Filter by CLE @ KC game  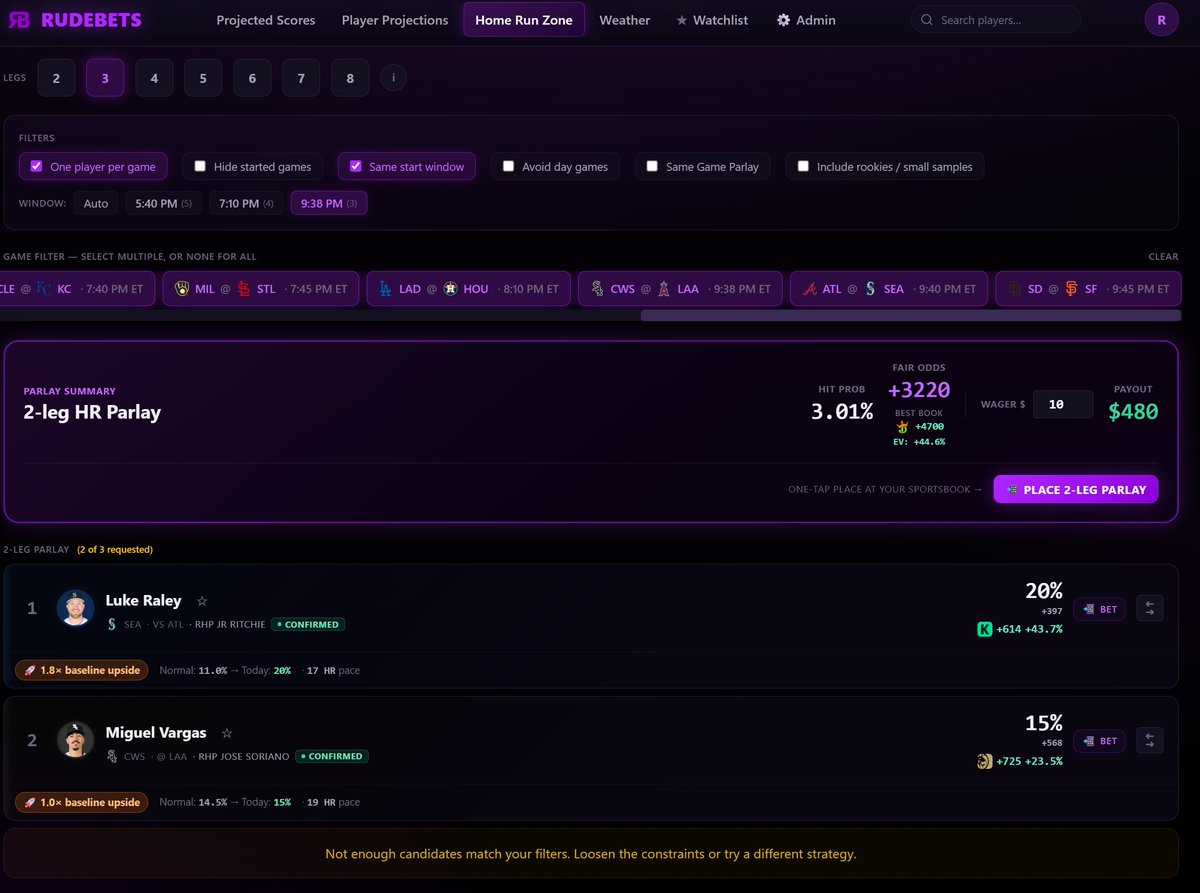click(x=77, y=289)
